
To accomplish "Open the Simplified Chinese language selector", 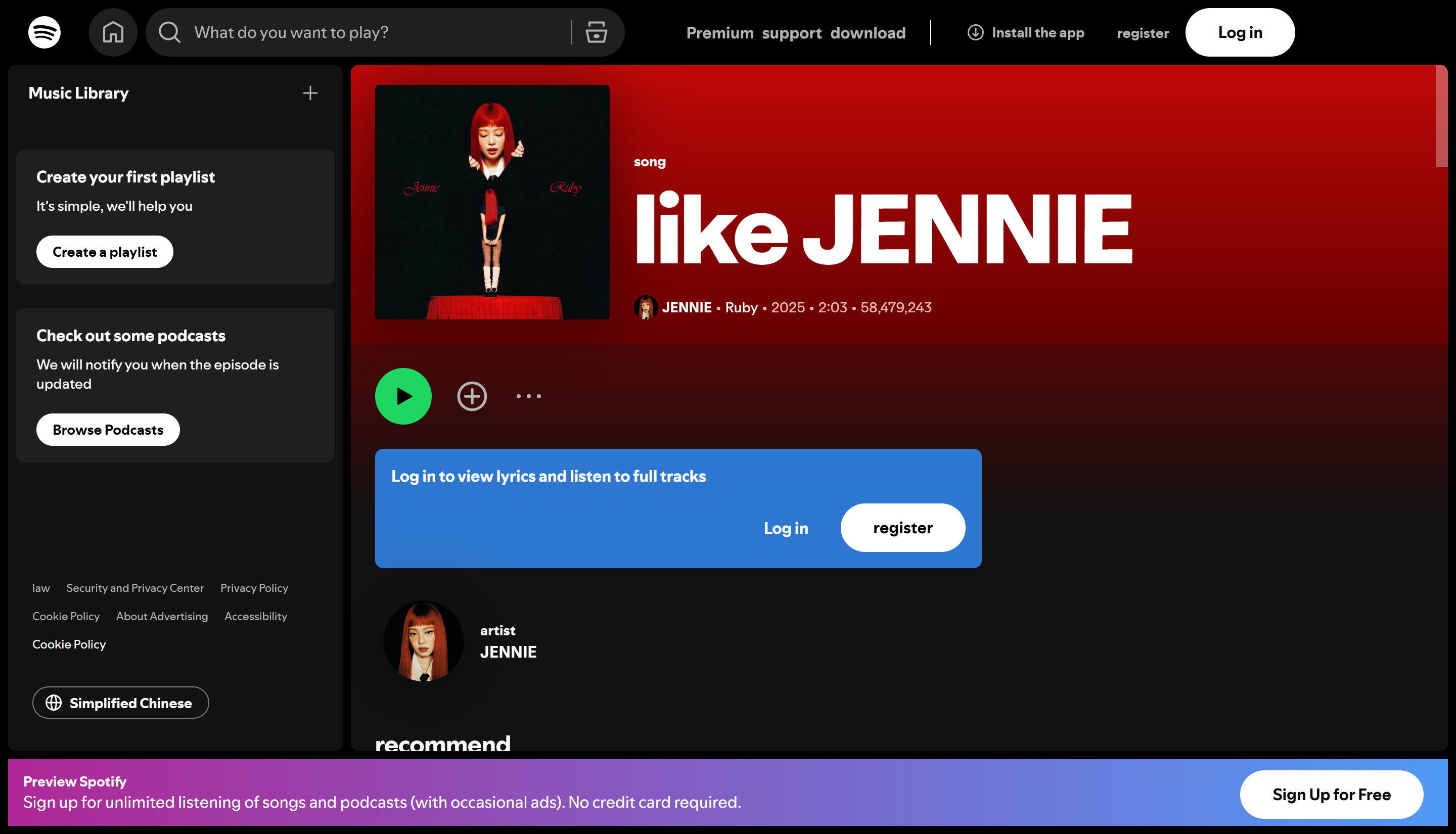I will tap(120, 702).
